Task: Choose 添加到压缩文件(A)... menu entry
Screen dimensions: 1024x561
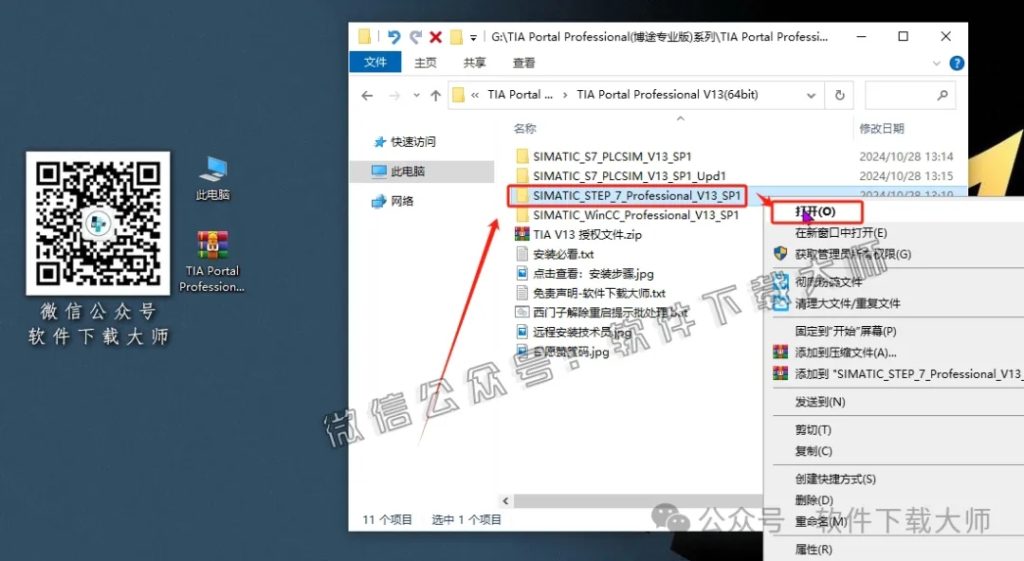Action: tap(846, 353)
